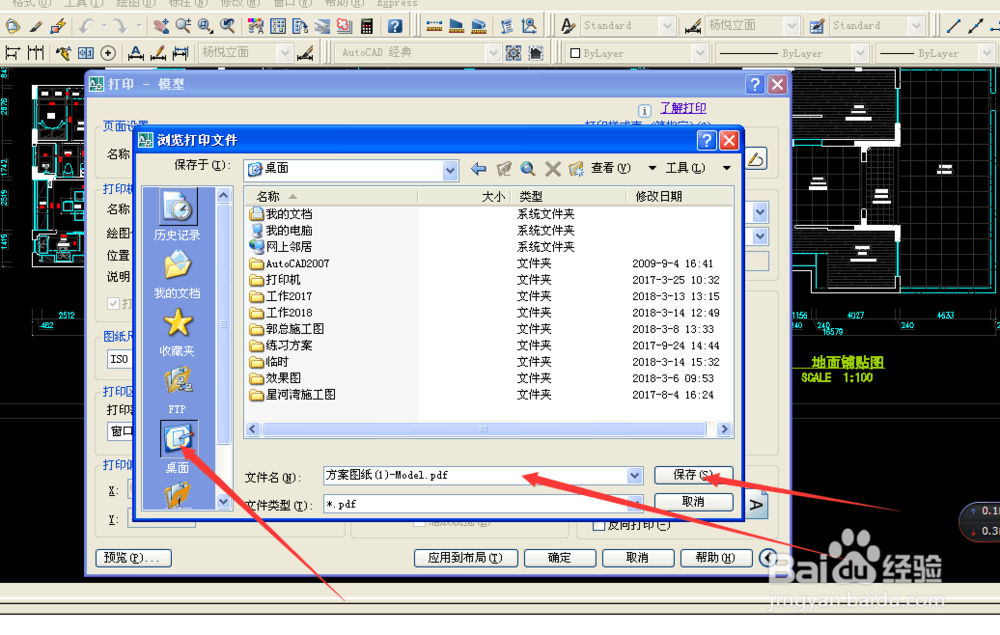This screenshot has height=635, width=1000.
Task: Expand the 文件类型 *.pdf dropdown
Action: click(634, 502)
